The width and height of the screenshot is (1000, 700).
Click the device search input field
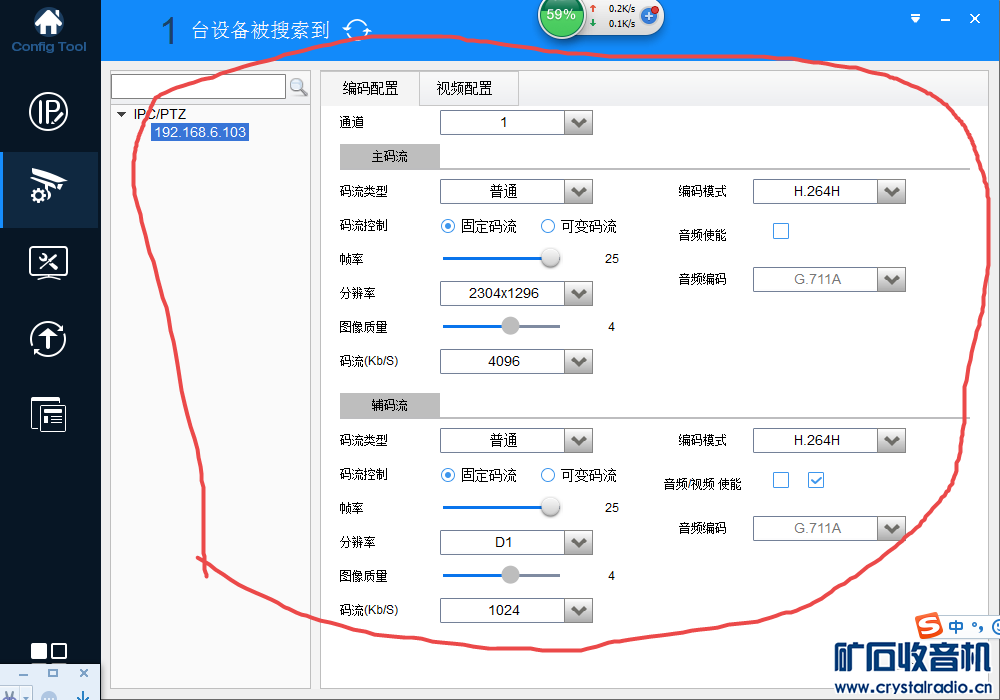(198, 87)
